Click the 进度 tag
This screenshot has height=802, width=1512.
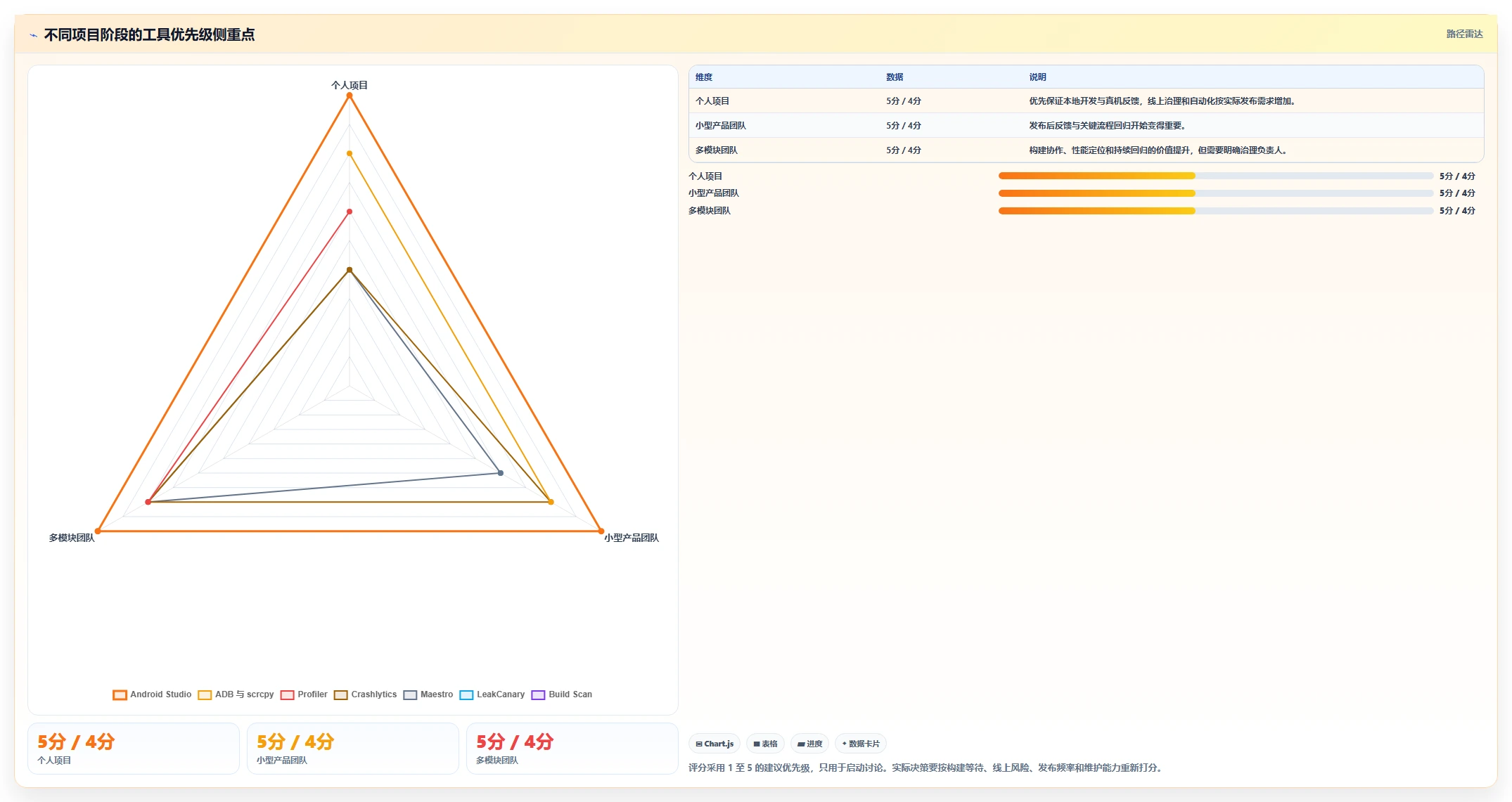(x=809, y=744)
